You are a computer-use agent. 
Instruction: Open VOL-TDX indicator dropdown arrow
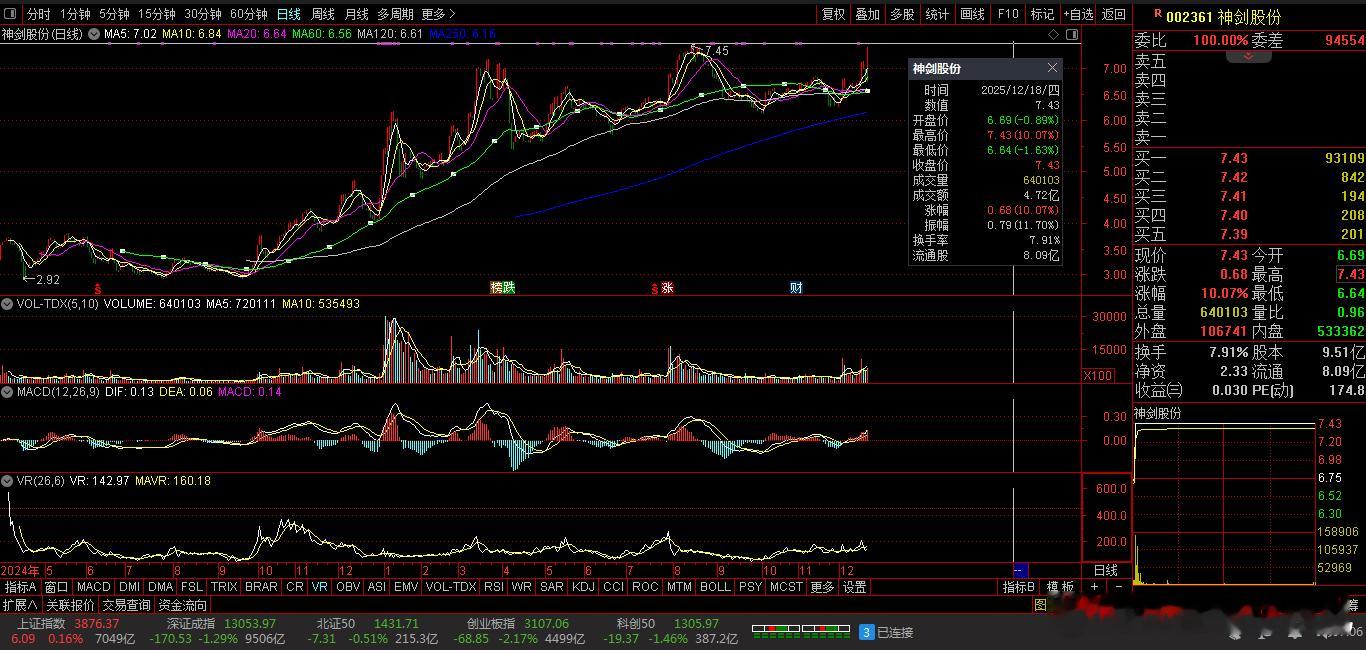pyautogui.click(x=6, y=303)
